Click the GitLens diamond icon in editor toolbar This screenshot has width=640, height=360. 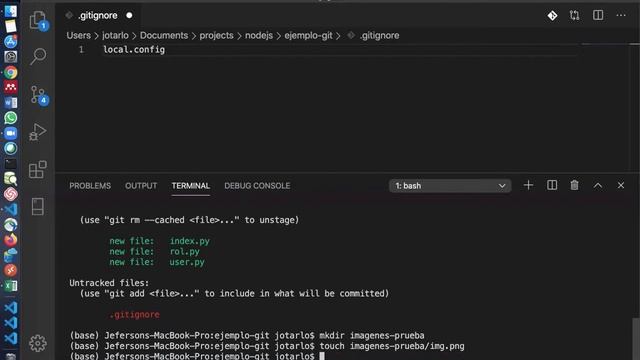[552, 16]
